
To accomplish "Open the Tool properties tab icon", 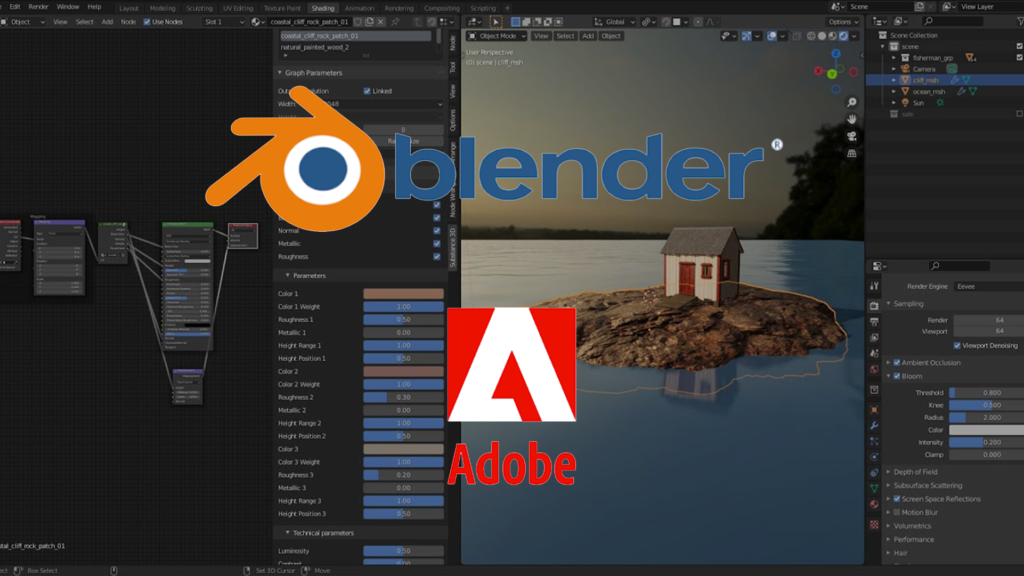I will pos(874,286).
